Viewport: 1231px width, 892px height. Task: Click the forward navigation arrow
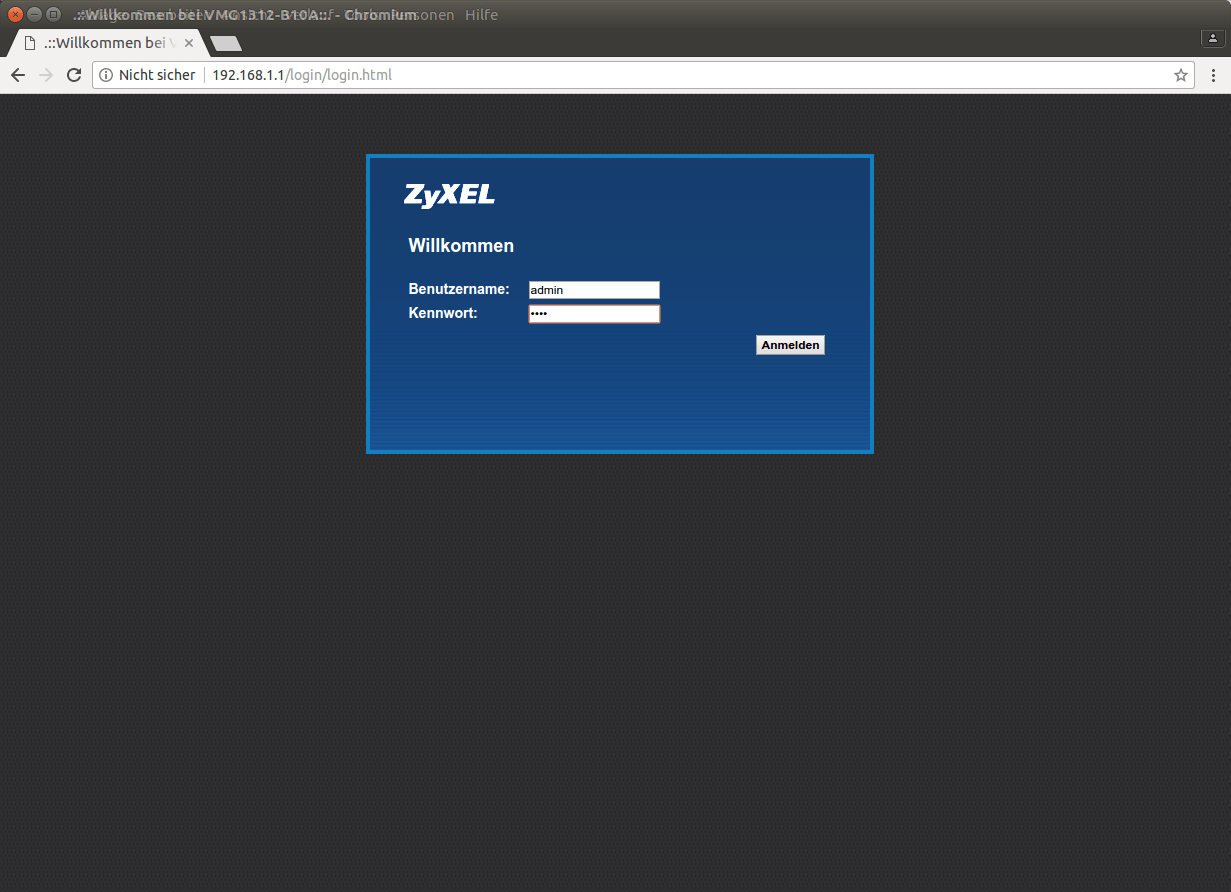point(45,74)
